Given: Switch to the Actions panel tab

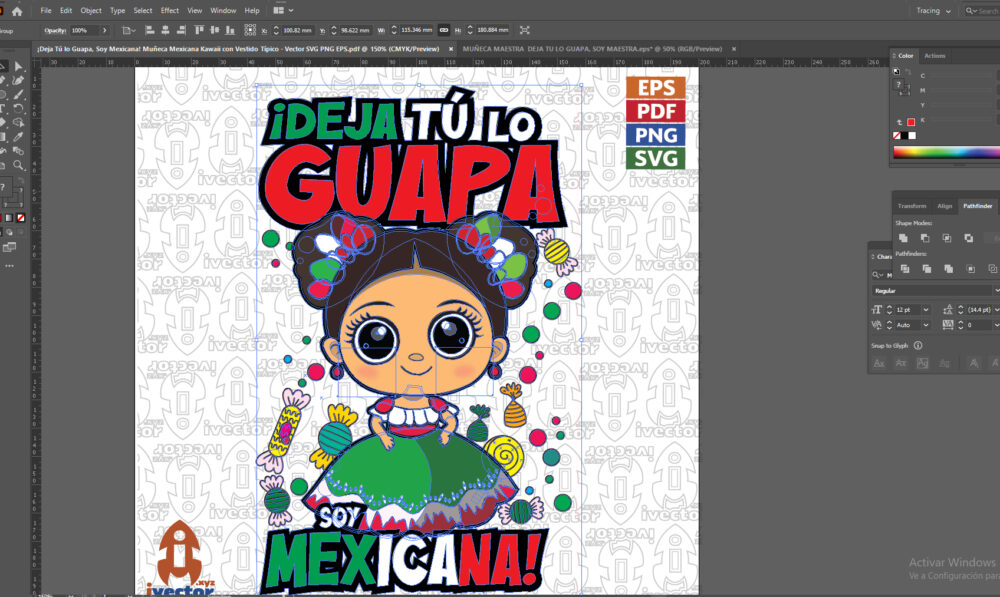Looking at the screenshot, I should pos(934,55).
